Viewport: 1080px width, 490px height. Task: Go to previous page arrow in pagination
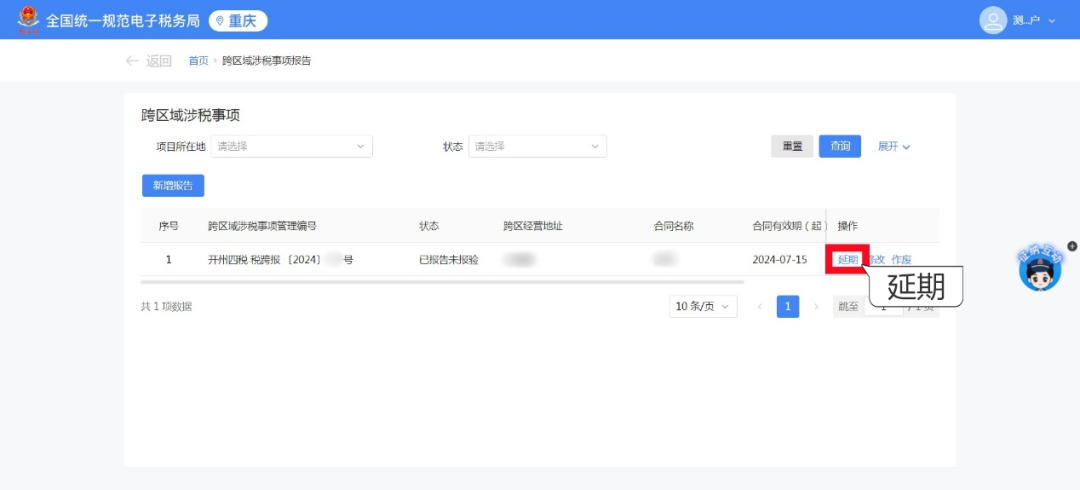pyautogui.click(x=760, y=307)
